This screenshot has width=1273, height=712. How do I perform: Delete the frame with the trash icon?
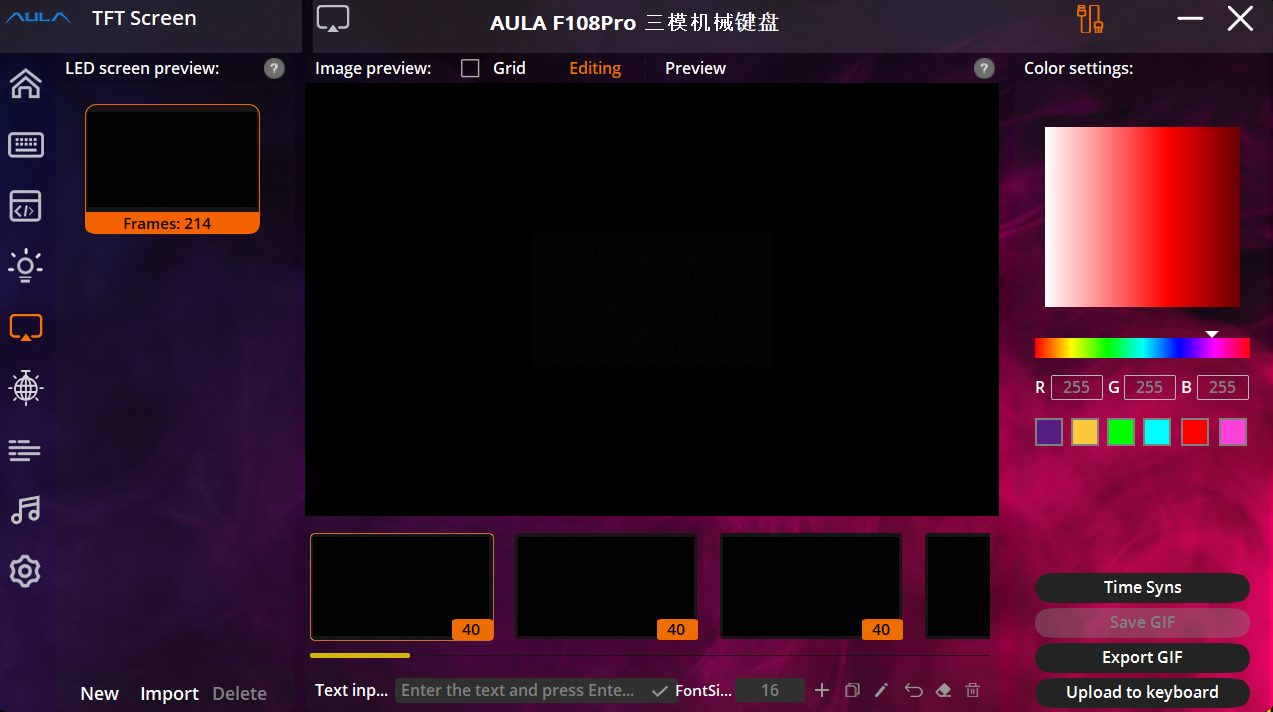[973, 690]
